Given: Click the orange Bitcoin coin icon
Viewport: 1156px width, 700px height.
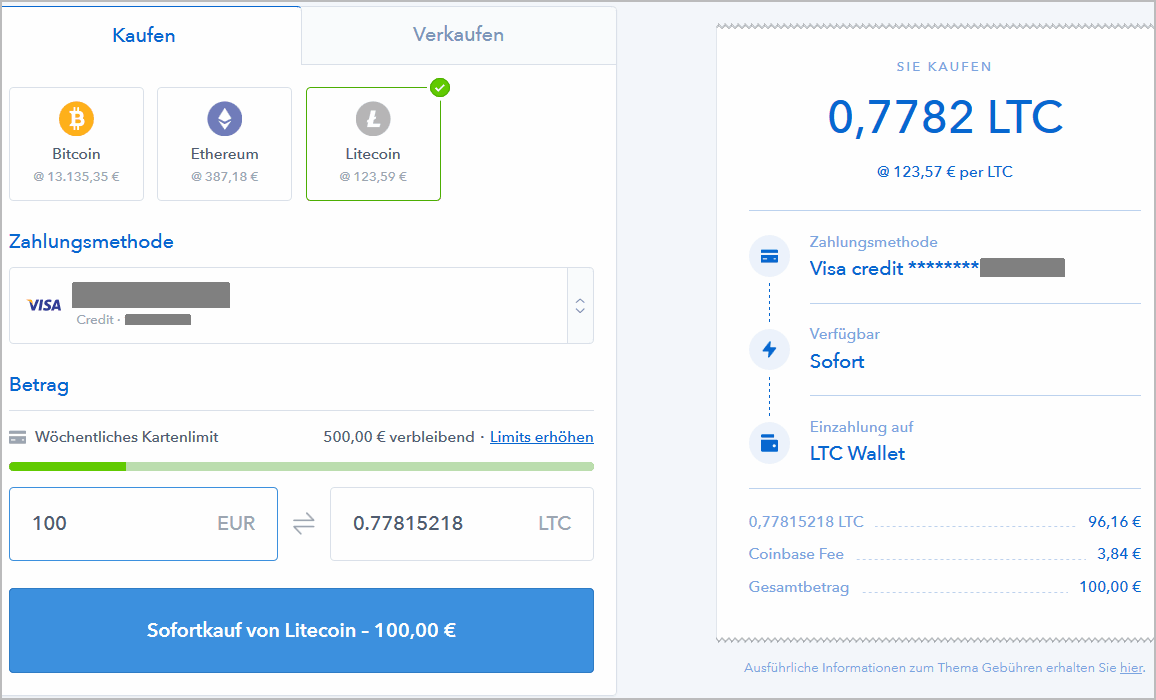Looking at the screenshot, I should pyautogui.click(x=77, y=119).
